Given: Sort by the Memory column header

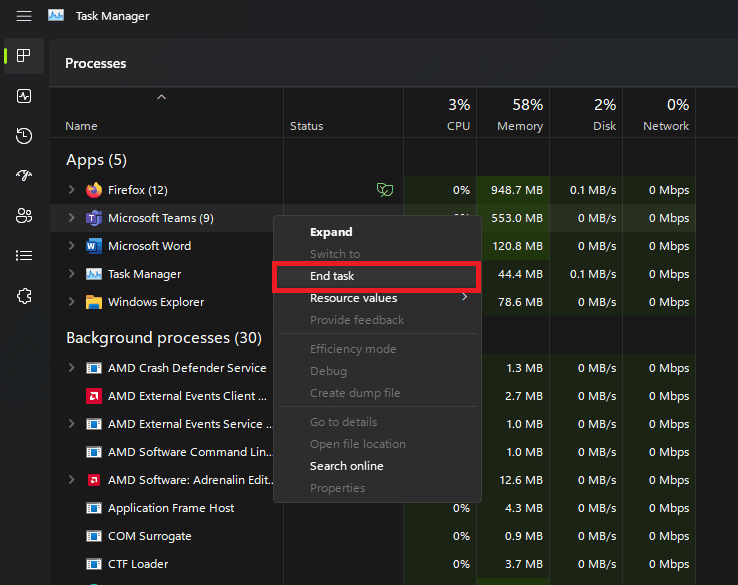Looking at the screenshot, I should 513,114.
